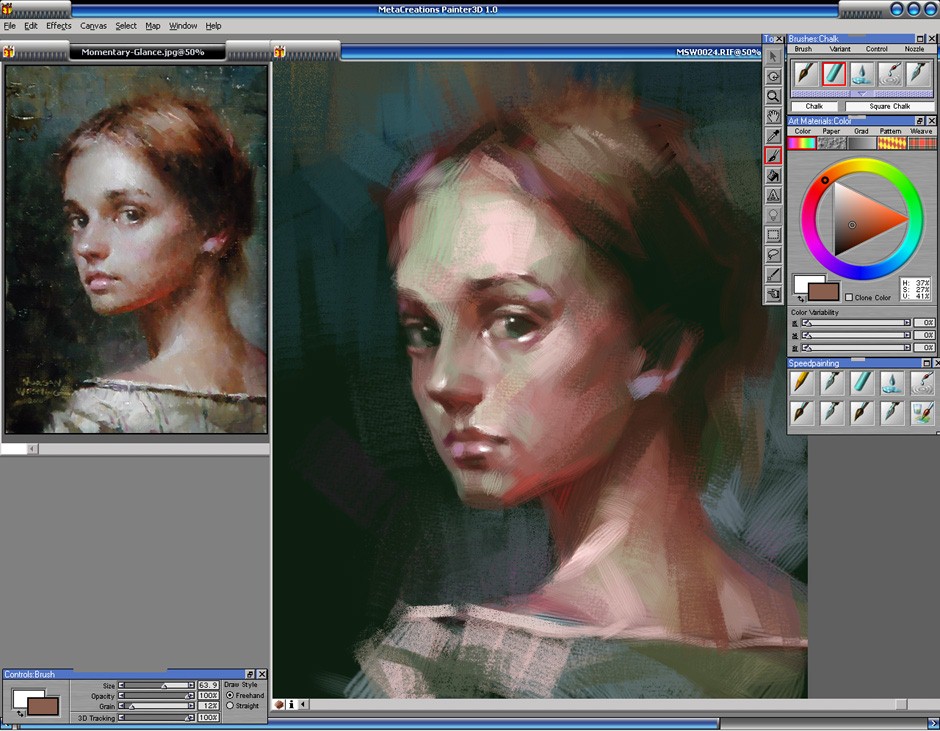The height and width of the screenshot is (731, 940).
Task: Swap primary and secondary colors in Color palette
Action: pos(801,299)
